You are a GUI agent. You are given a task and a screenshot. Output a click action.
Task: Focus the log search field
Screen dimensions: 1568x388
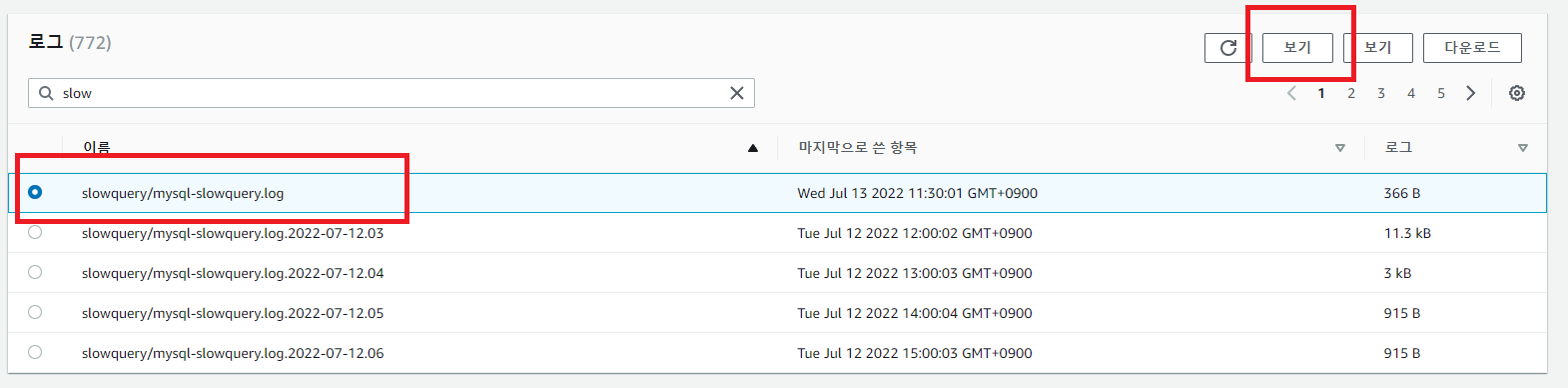pos(392,93)
